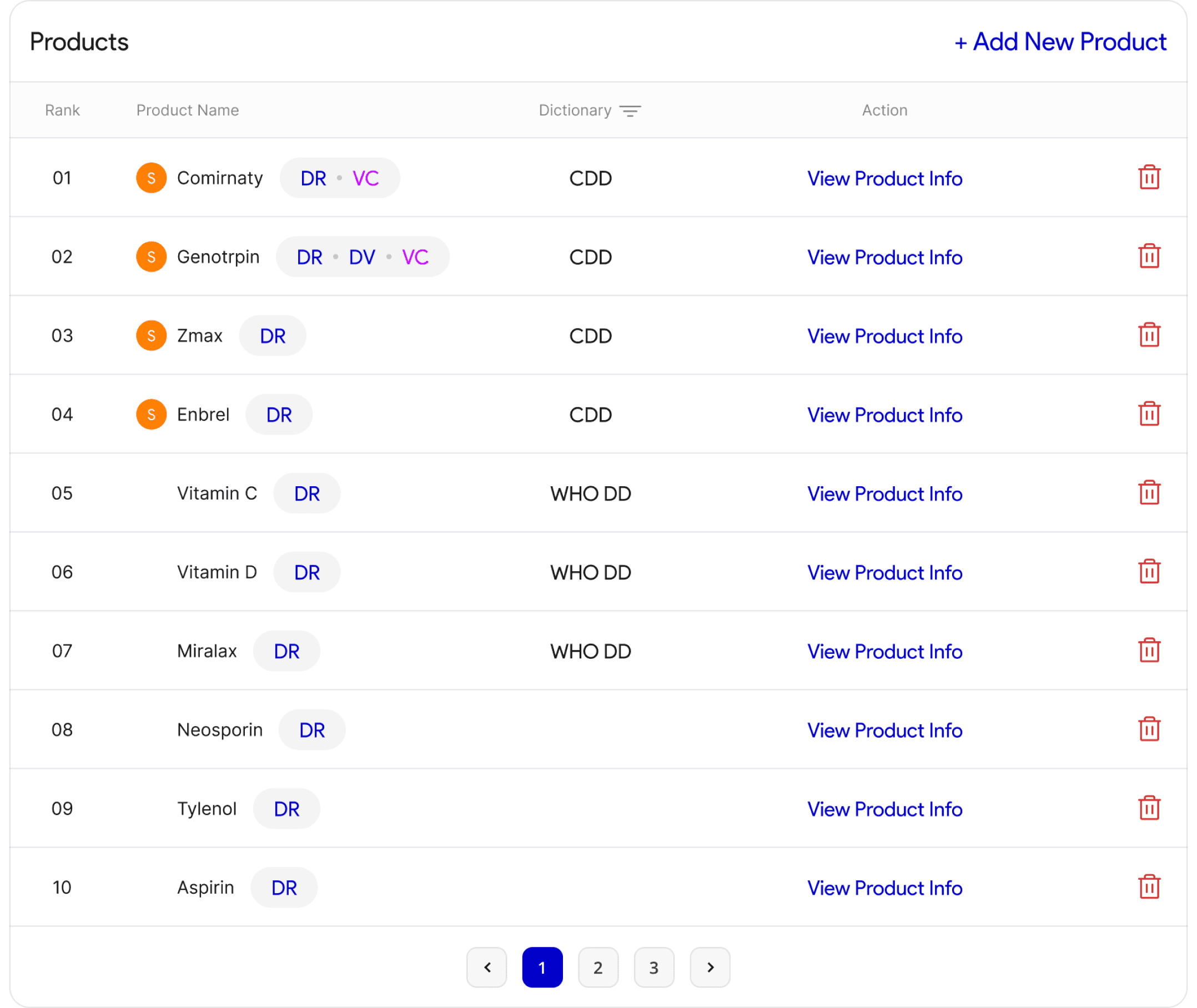Add a new product
Image resolution: width=1197 pixels, height=1008 pixels.
(x=1060, y=42)
